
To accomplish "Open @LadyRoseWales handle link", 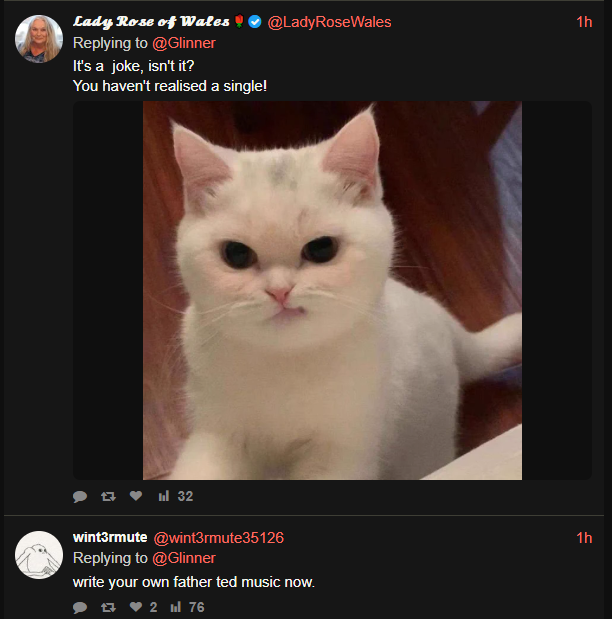I will [329, 22].
